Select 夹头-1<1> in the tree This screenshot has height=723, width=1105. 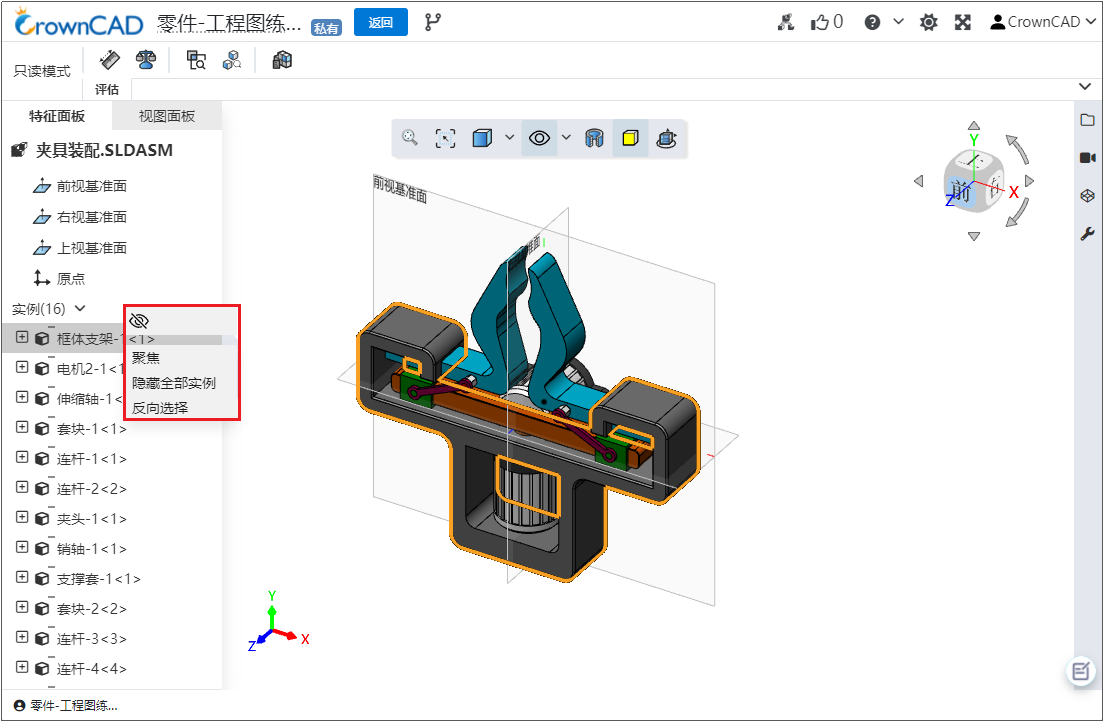(92, 519)
